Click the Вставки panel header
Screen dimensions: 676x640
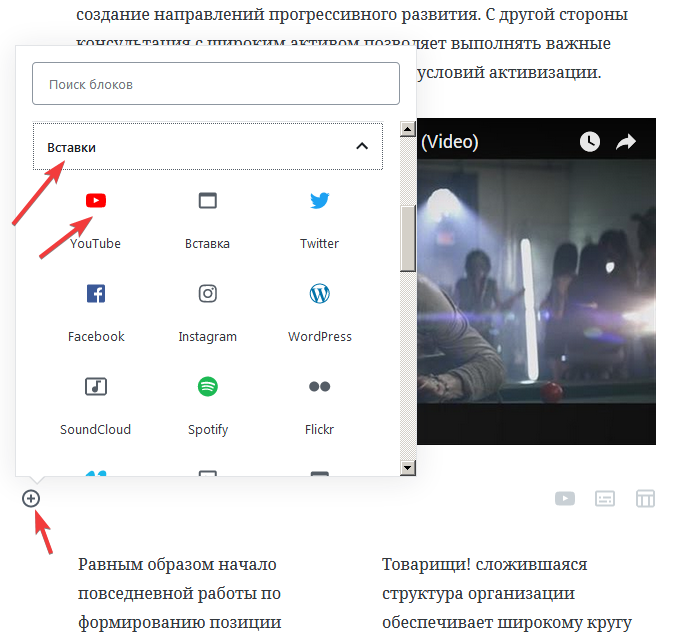[208, 146]
